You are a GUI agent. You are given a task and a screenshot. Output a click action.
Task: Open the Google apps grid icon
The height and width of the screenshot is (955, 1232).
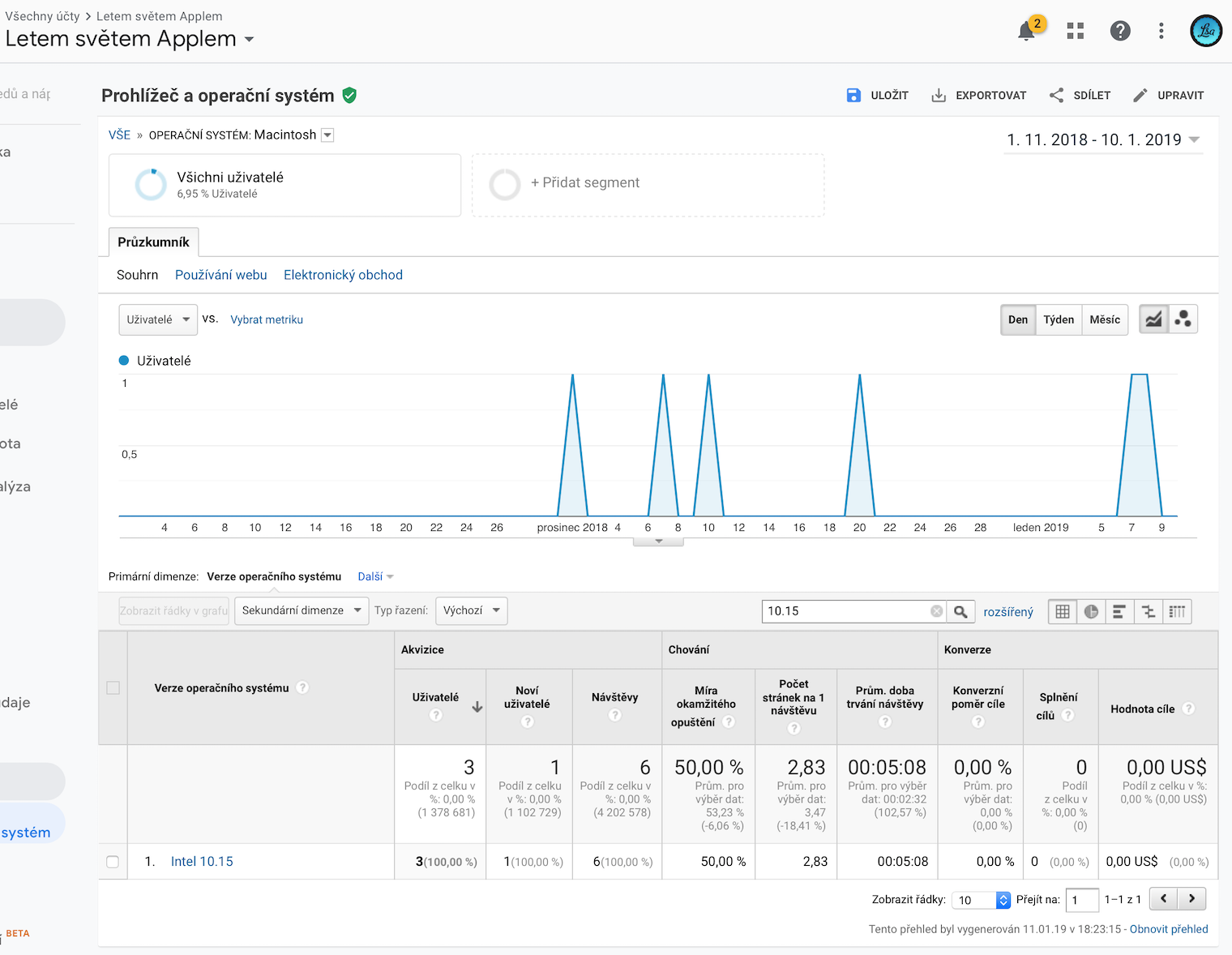click(x=1075, y=31)
